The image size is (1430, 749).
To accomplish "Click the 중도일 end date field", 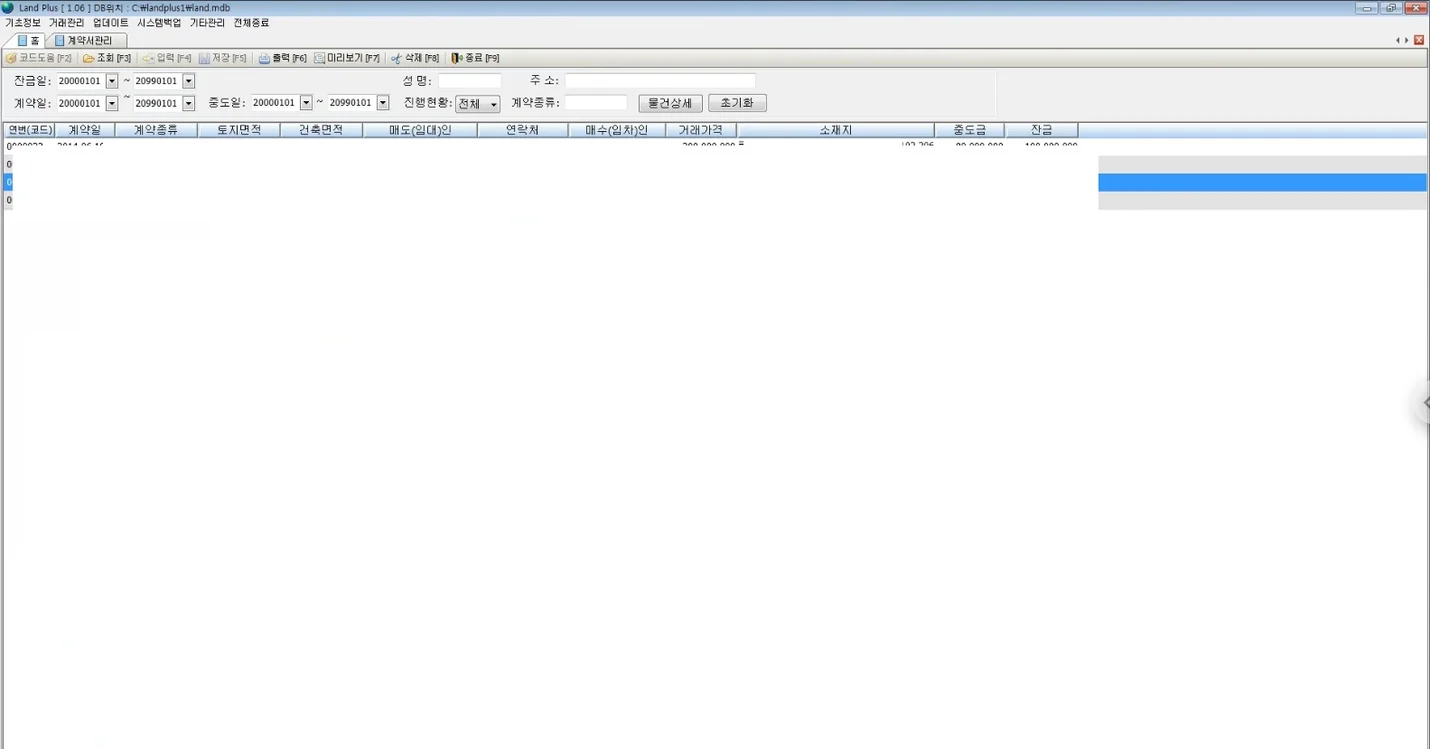I will pos(352,103).
